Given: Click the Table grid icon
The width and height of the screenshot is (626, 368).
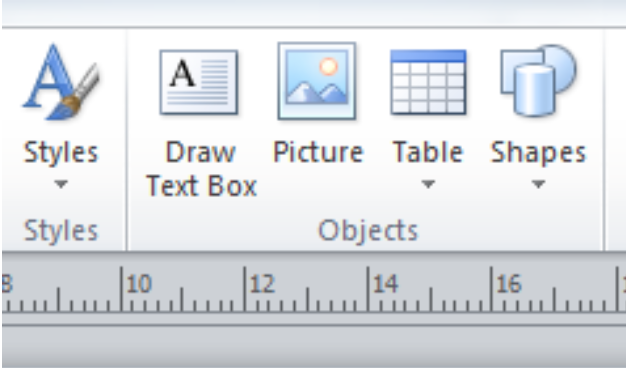Looking at the screenshot, I should point(428,82).
